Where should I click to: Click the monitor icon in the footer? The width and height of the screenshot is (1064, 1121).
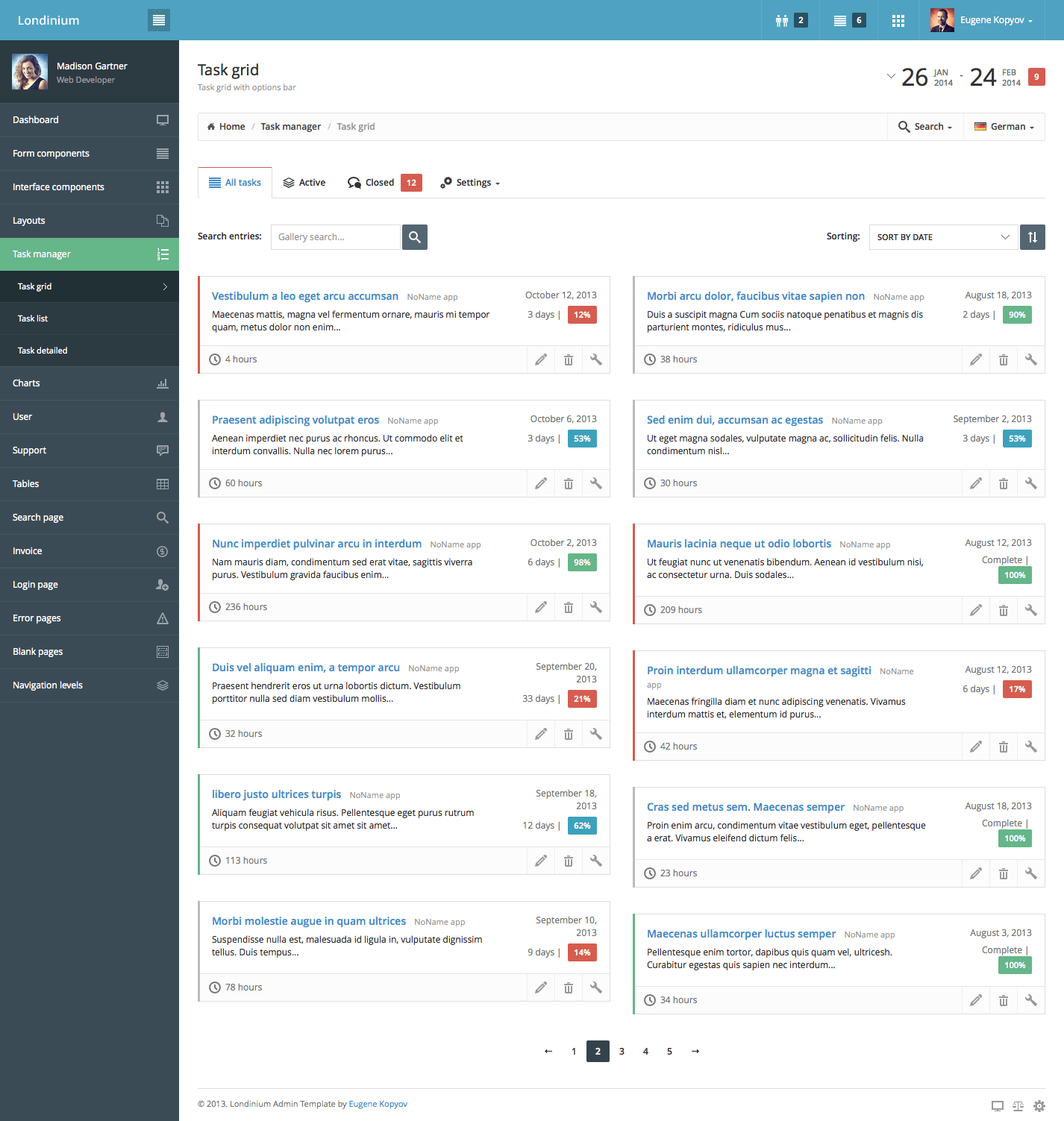click(x=998, y=1106)
